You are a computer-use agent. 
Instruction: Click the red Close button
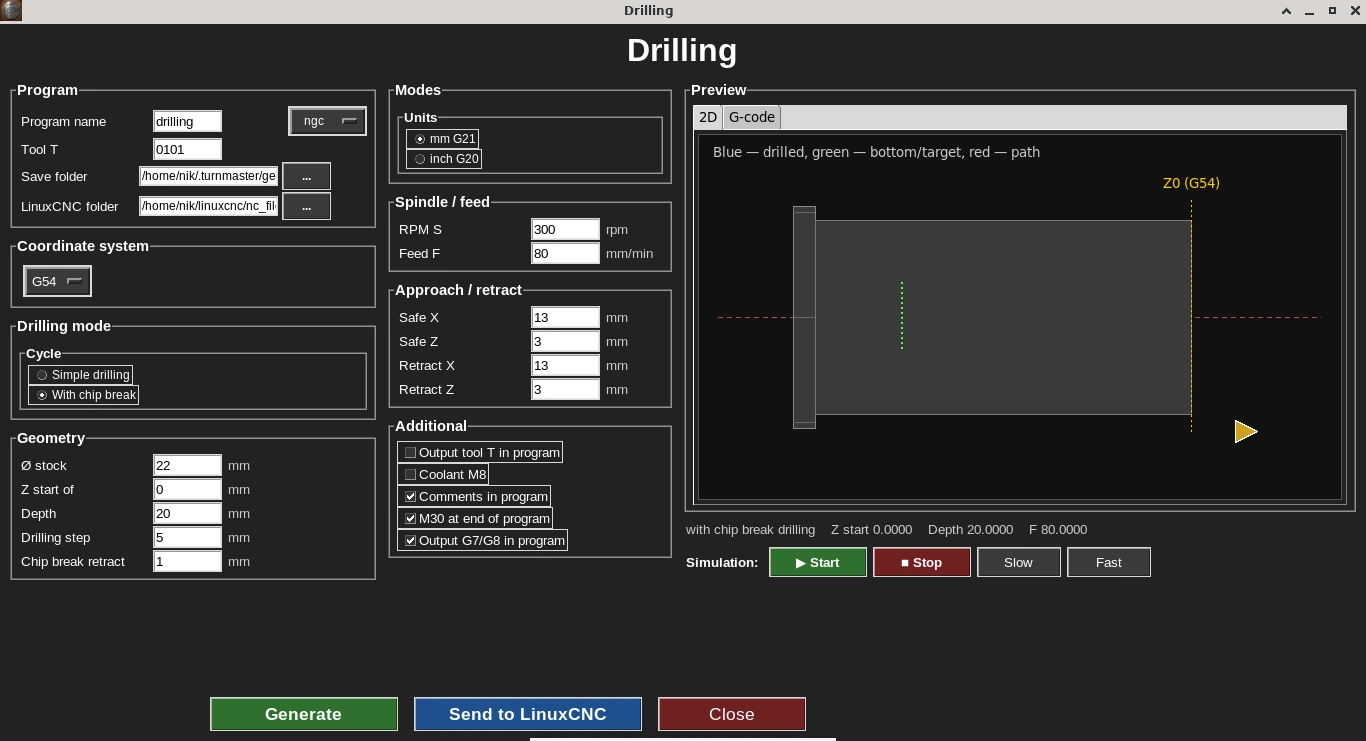(732, 714)
